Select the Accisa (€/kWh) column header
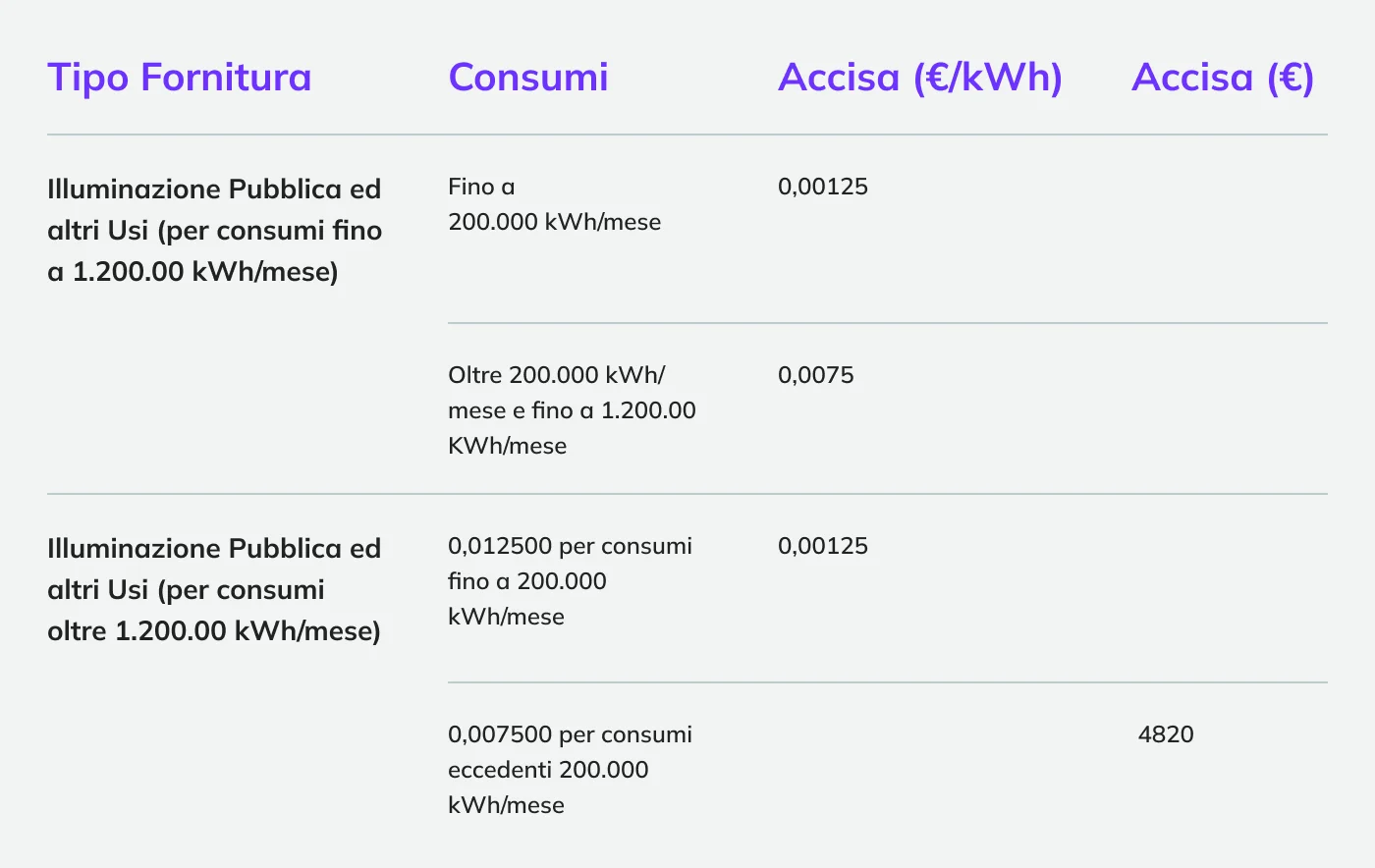Image resolution: width=1375 pixels, height=868 pixels. [x=919, y=78]
